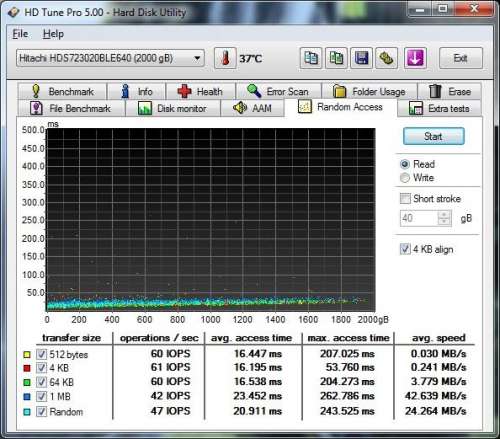Click the yellow 512 bytes color swatch
The height and width of the screenshot is (439, 500).
27,355
